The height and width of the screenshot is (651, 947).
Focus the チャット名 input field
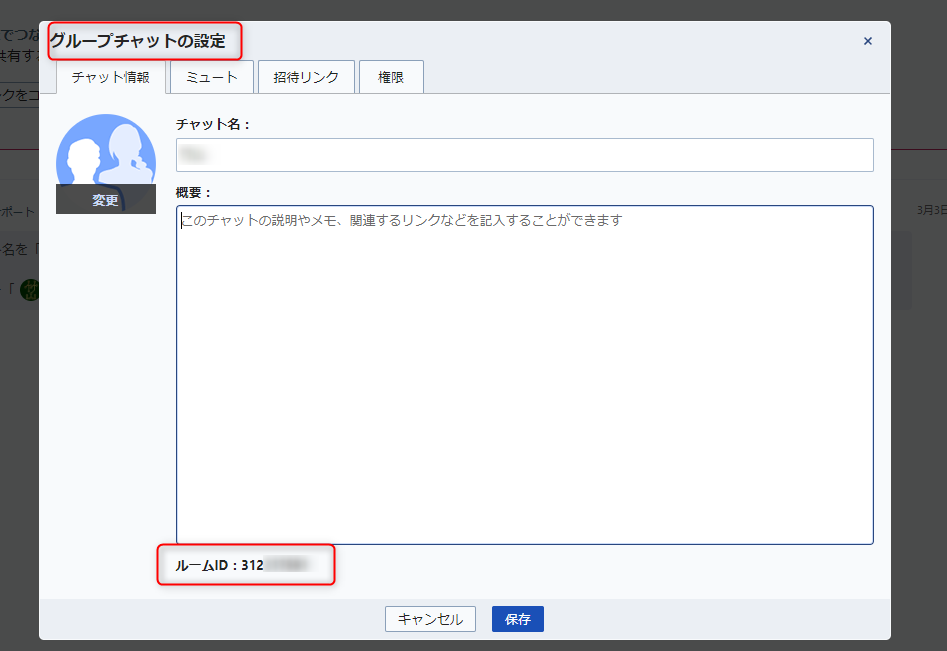[x=524, y=155]
